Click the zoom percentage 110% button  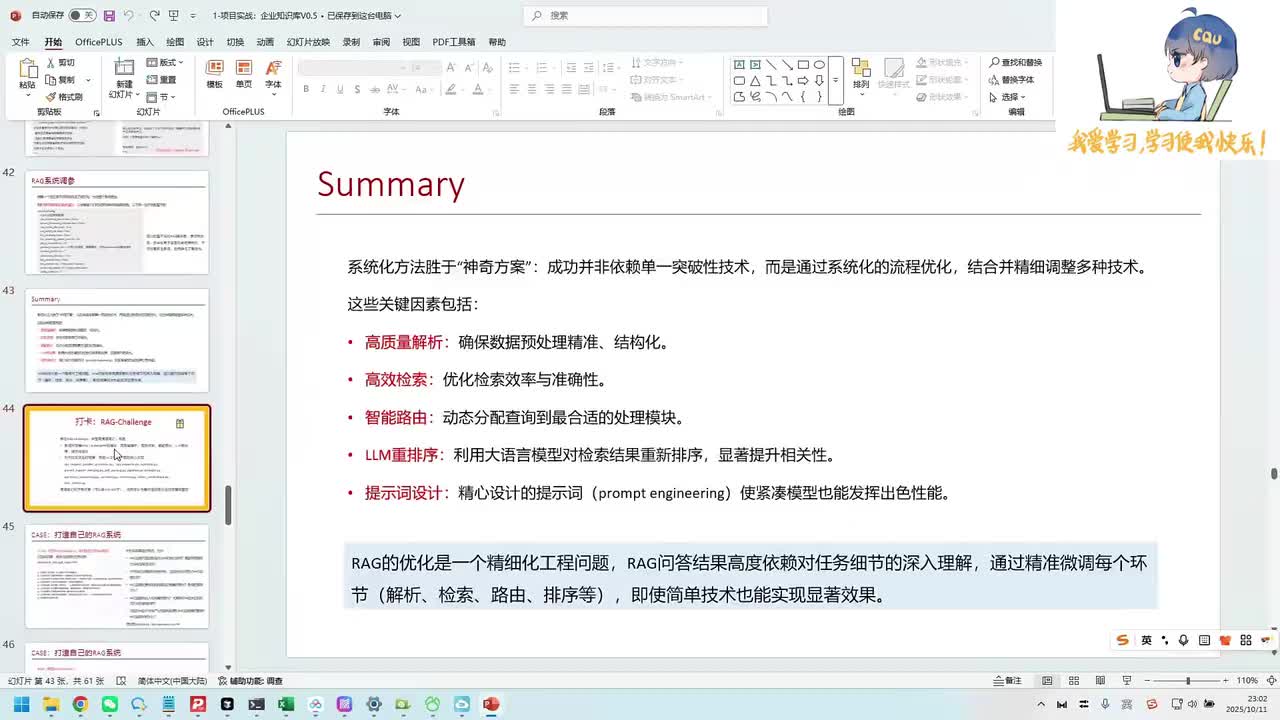(x=1247, y=681)
